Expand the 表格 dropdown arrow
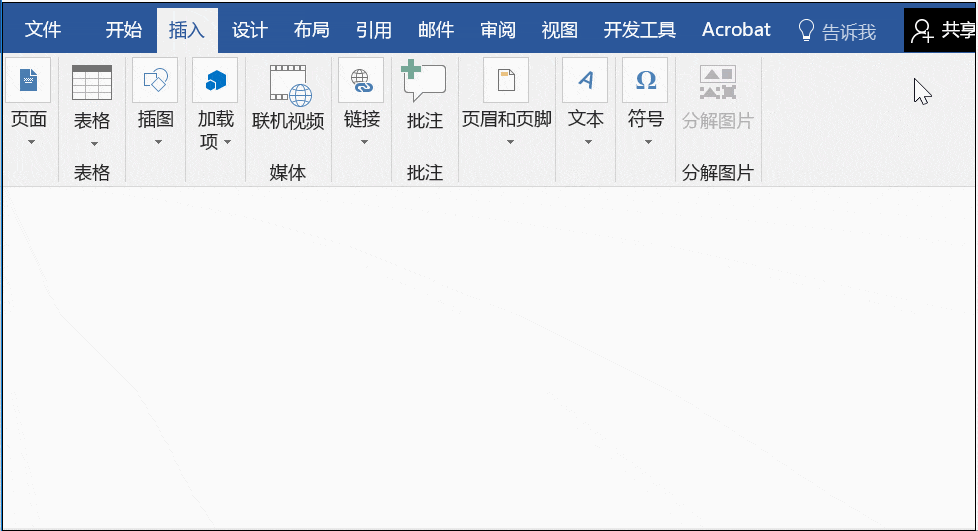Screen dimensions: 978x531 [94, 144]
